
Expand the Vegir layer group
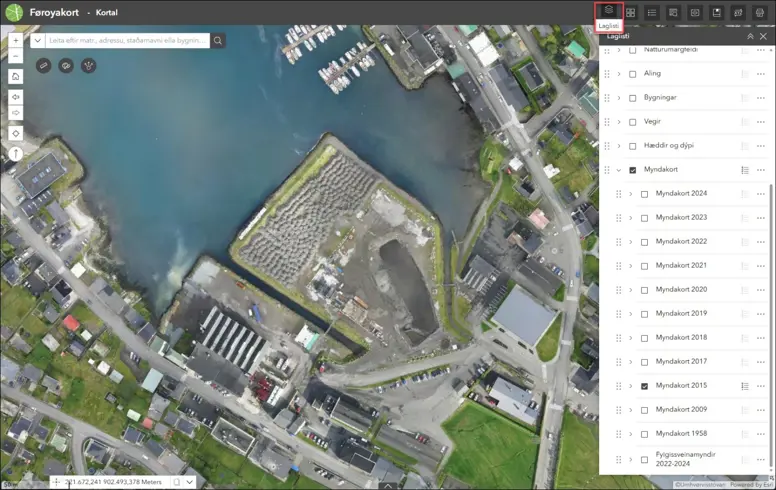619,122
